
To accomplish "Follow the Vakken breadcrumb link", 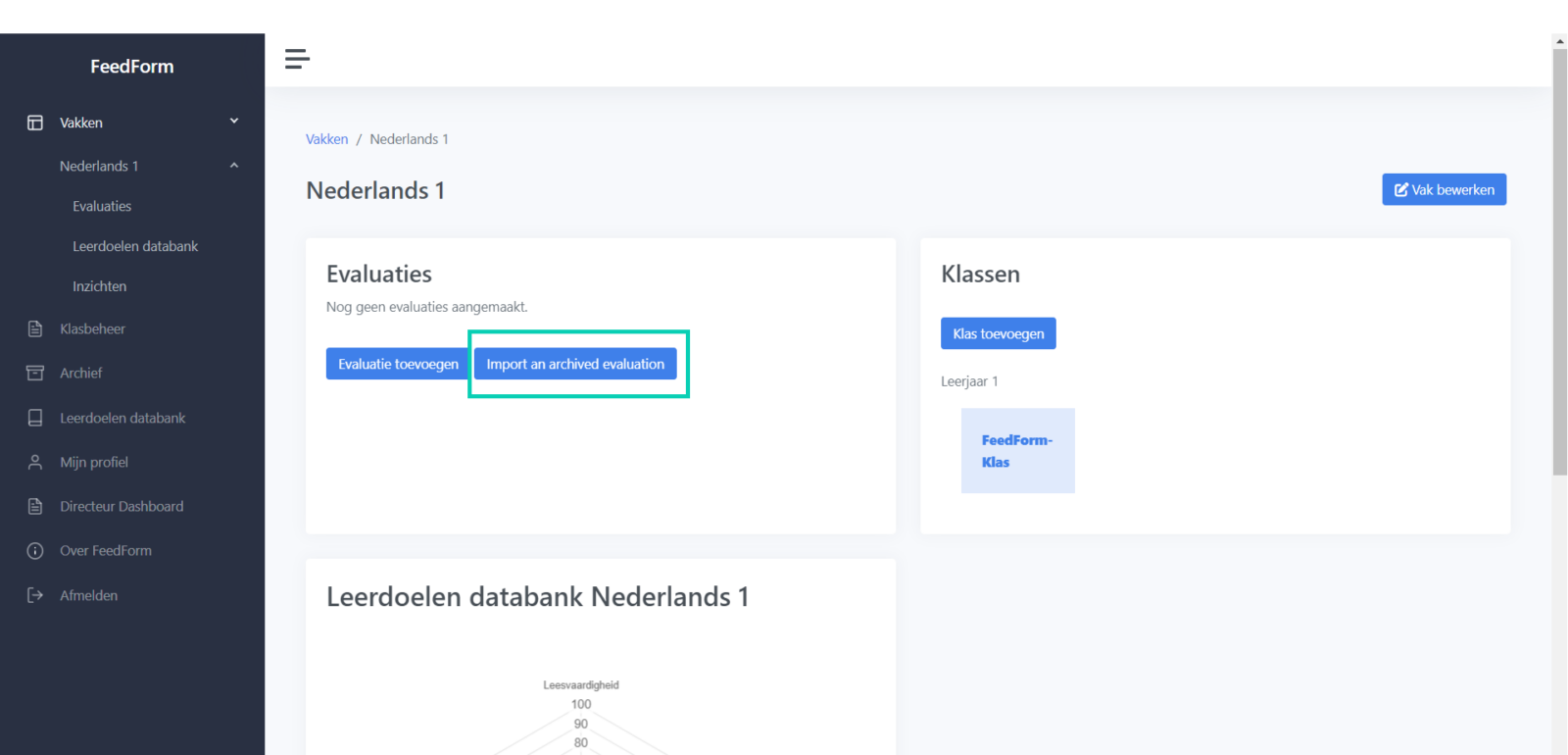I will point(326,139).
